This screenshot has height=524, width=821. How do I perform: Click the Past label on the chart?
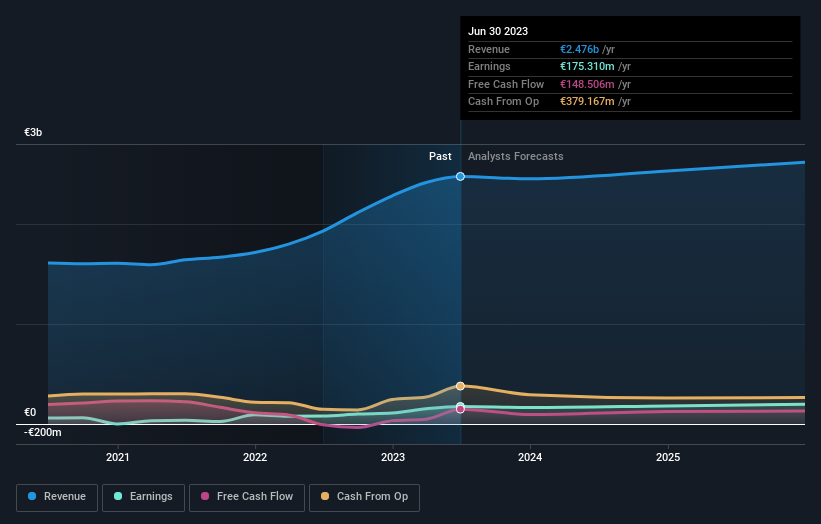pos(440,157)
